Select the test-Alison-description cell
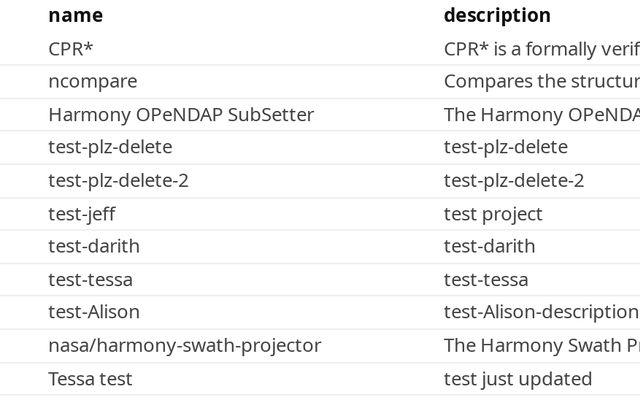 coord(540,313)
